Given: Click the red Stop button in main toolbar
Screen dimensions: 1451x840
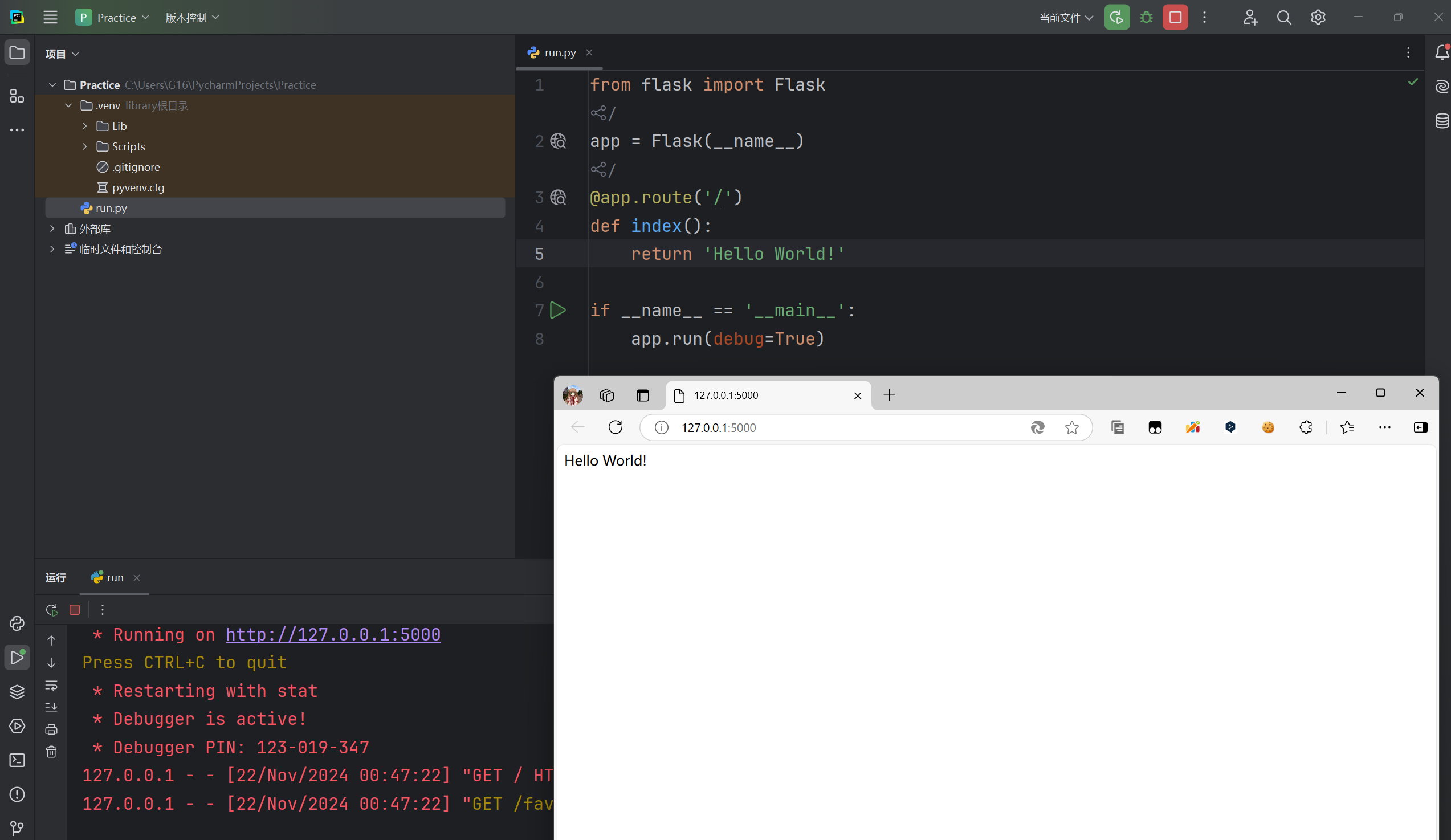Looking at the screenshot, I should [x=1175, y=17].
